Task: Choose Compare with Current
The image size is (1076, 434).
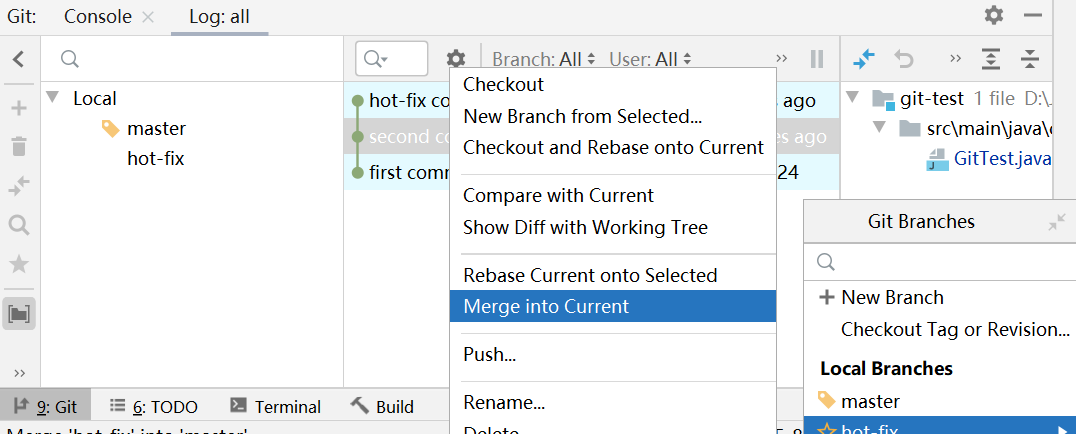Action: click(x=613, y=196)
